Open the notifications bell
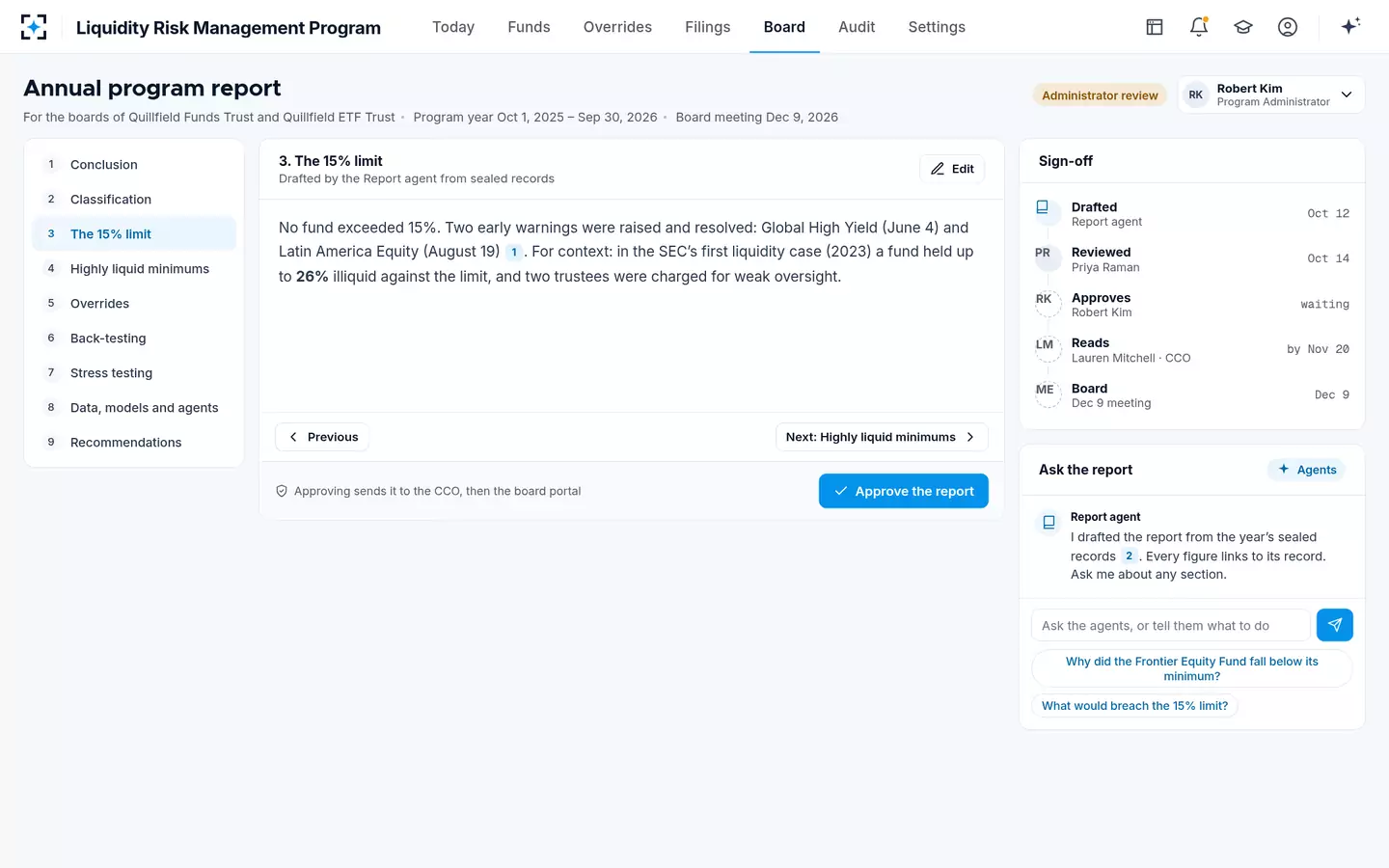1389x868 pixels. 1199,27
